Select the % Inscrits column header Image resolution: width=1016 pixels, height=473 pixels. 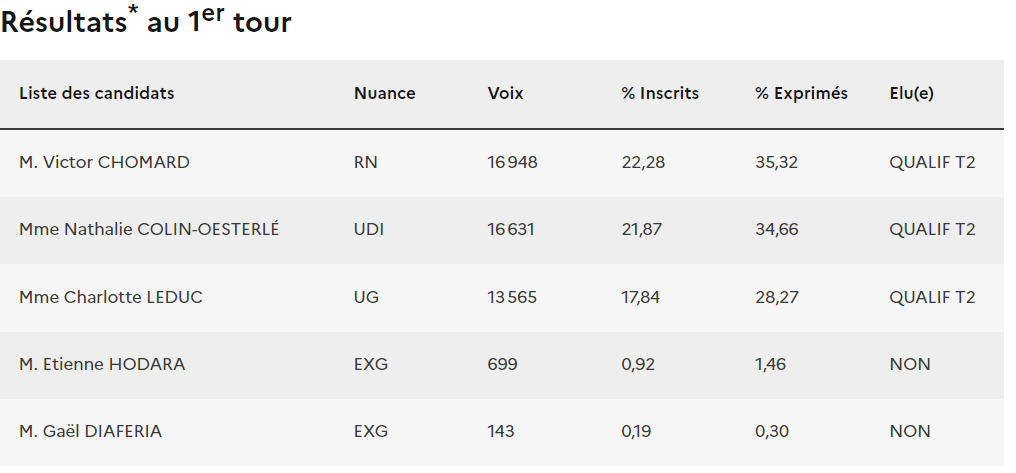(660, 94)
